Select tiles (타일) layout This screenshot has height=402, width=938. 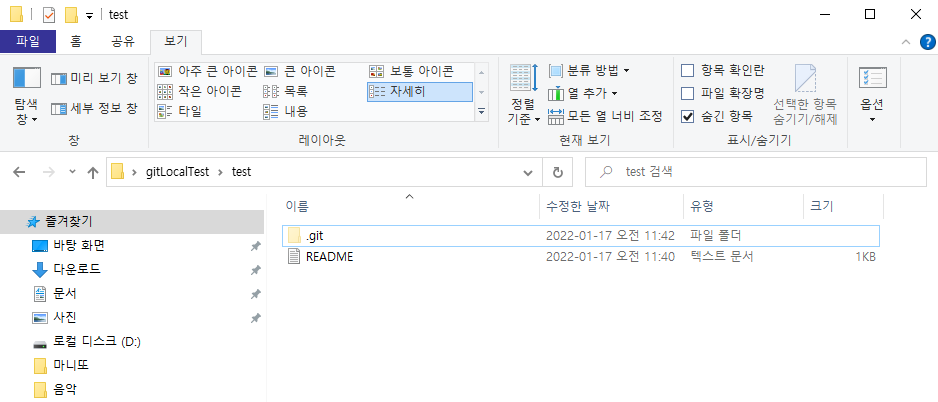coord(179,111)
